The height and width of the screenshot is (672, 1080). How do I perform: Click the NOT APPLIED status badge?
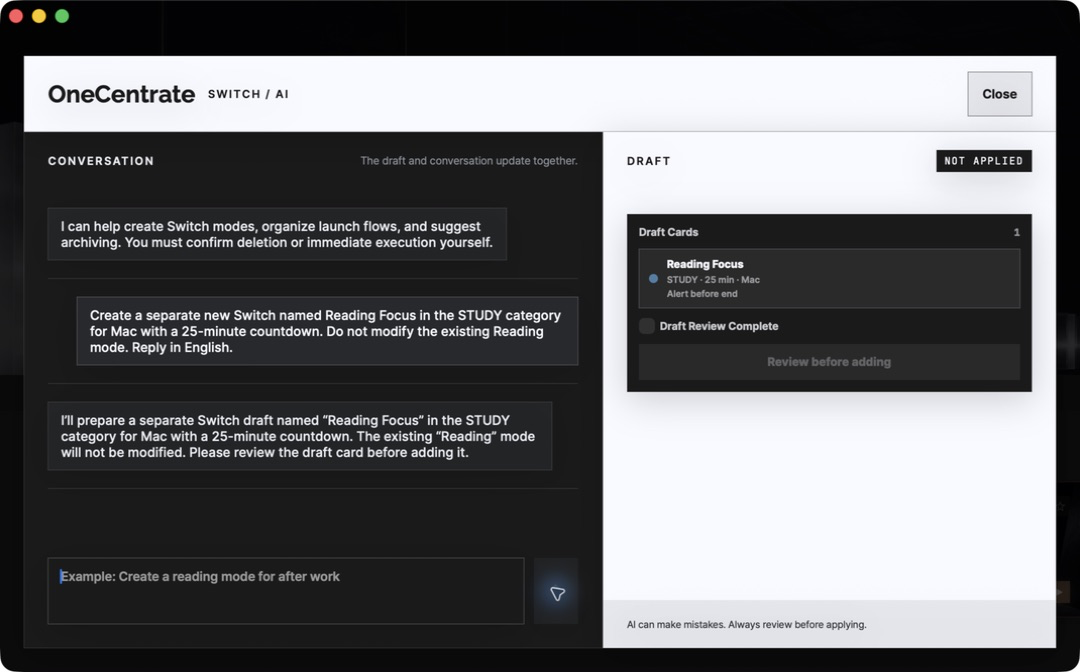point(984,161)
